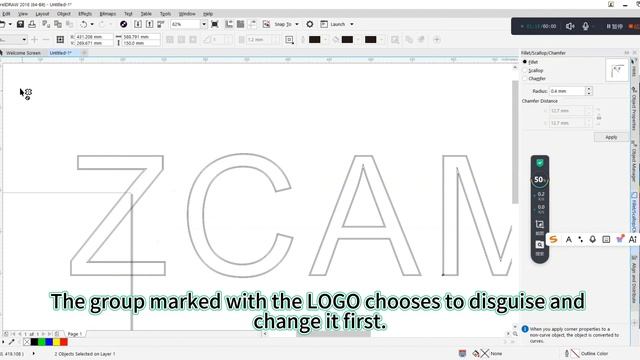640x360 pixels.
Task: Adjust the Radius spinner arrows
Action: coord(589,91)
